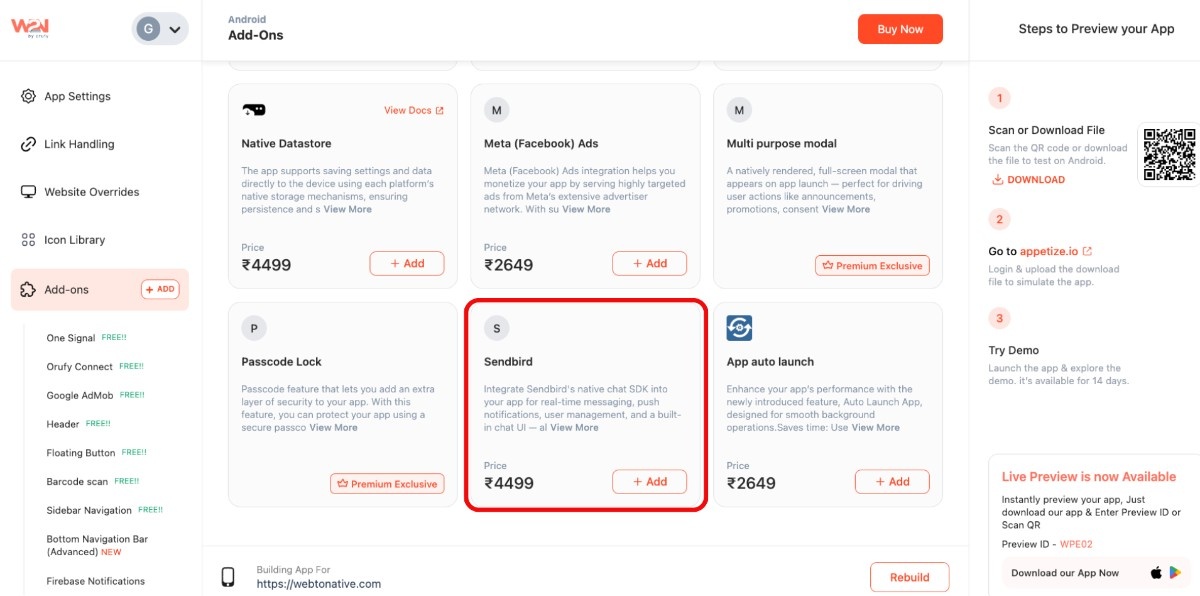Click the Add-ons puzzle icon
Screen dimensions: 1200x596
(x=28, y=290)
